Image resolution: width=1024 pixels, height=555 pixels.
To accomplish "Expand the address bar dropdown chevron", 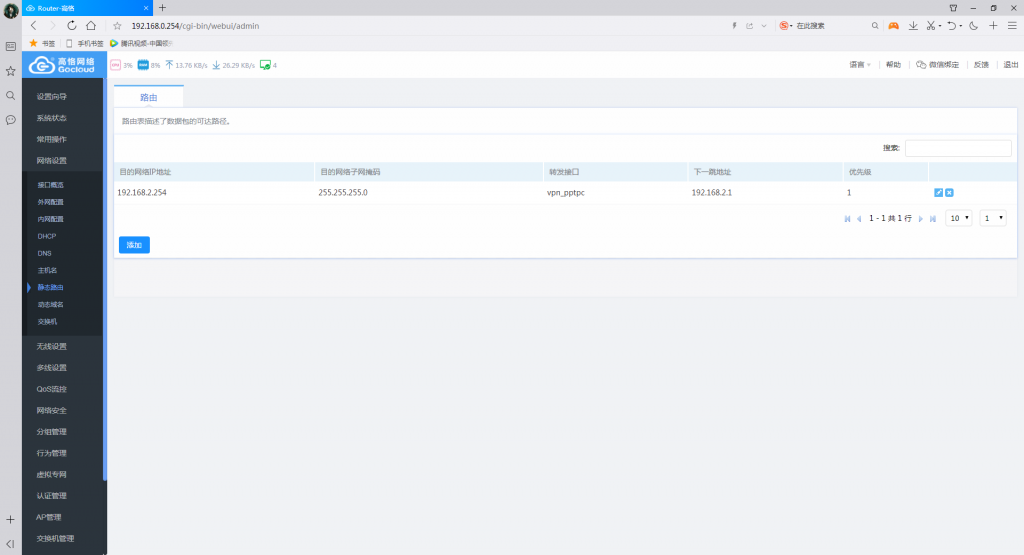I will (x=763, y=26).
